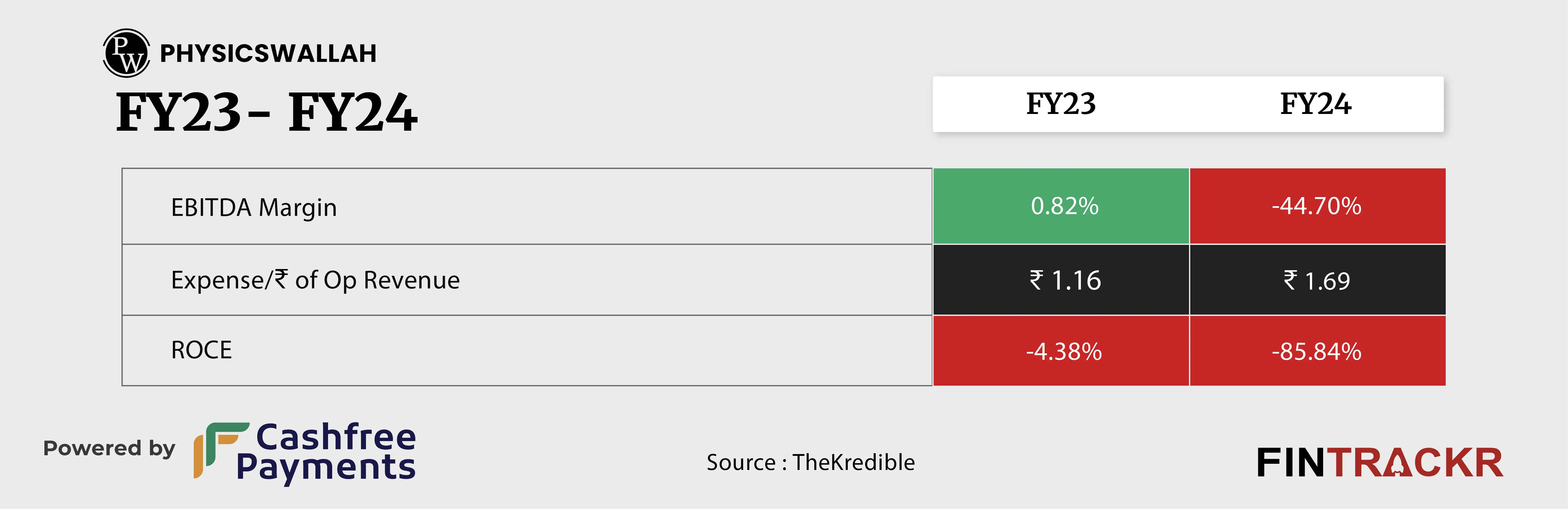Click the red -44.70% EBITDA margin cell
The width and height of the screenshot is (1568, 509).
tap(1317, 206)
